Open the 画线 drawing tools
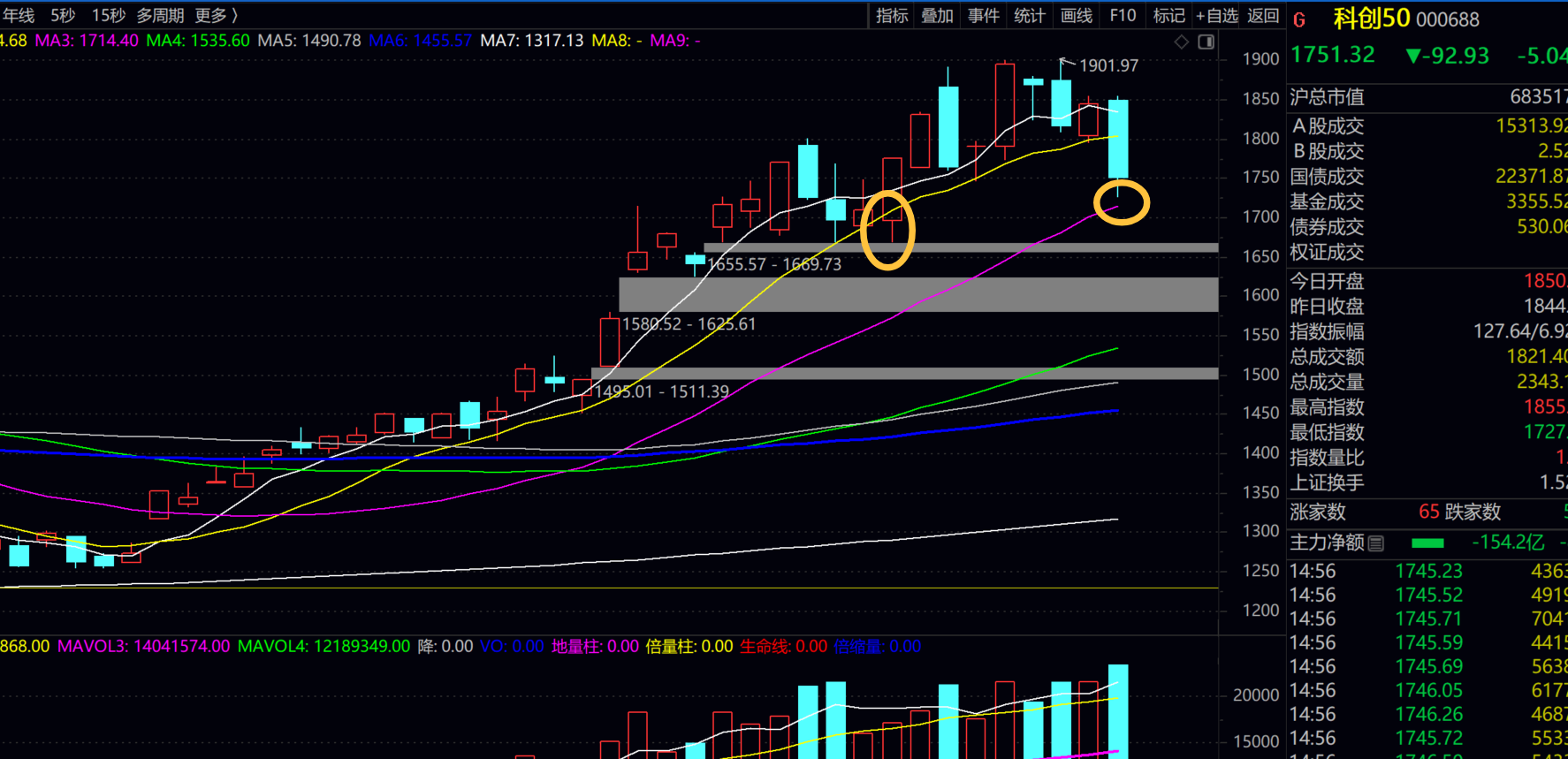The height and width of the screenshot is (759, 1568). click(1077, 15)
